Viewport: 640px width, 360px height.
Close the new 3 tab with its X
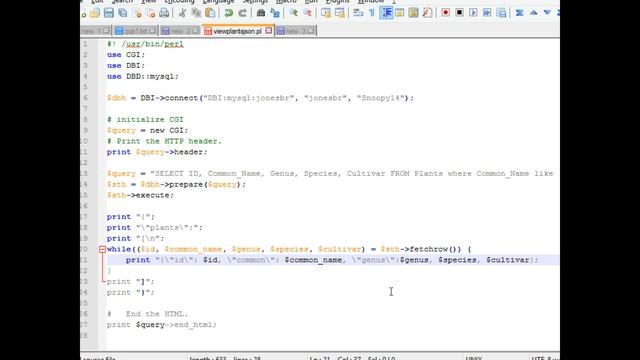coord(311,31)
